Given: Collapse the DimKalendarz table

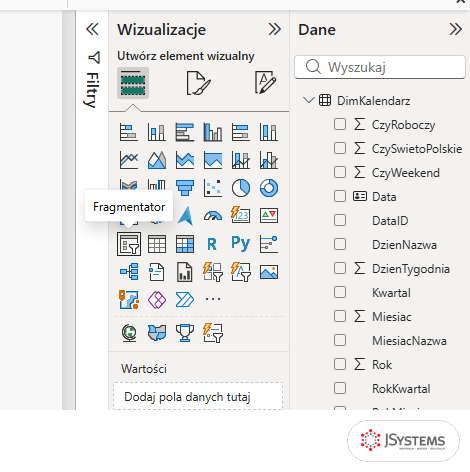Looking at the screenshot, I should 309,100.
